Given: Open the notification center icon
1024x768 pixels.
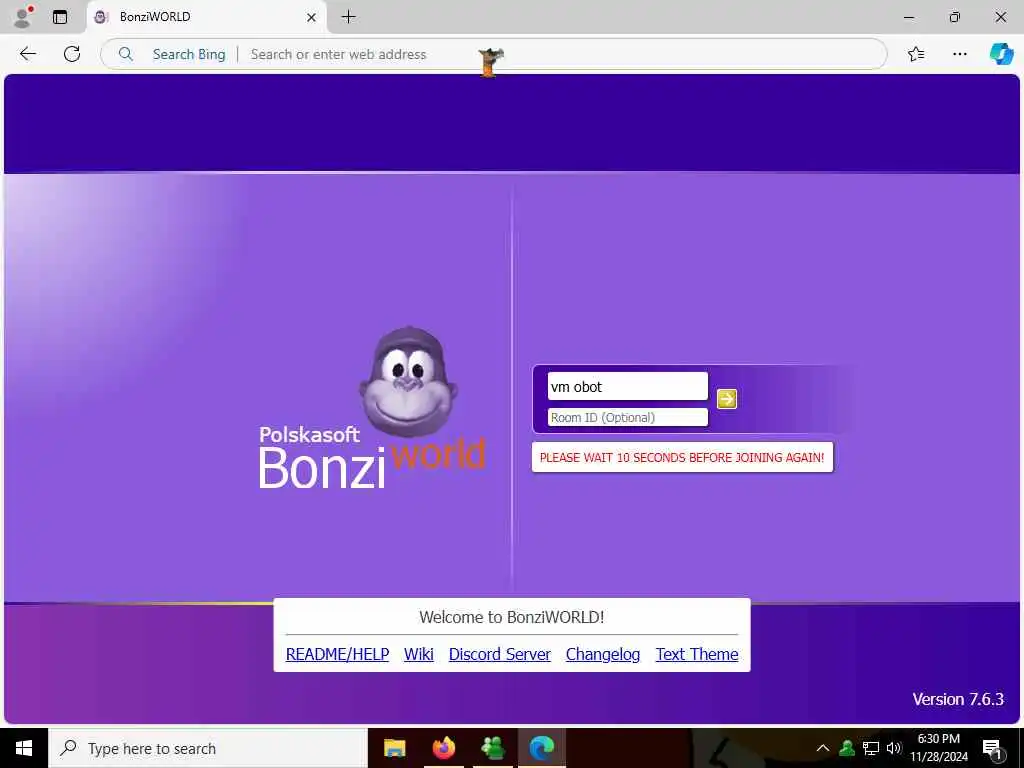Looking at the screenshot, I should coord(992,748).
